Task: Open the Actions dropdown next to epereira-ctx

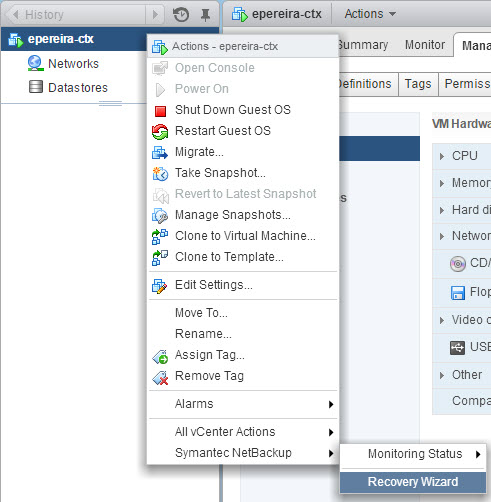Action: (370, 14)
